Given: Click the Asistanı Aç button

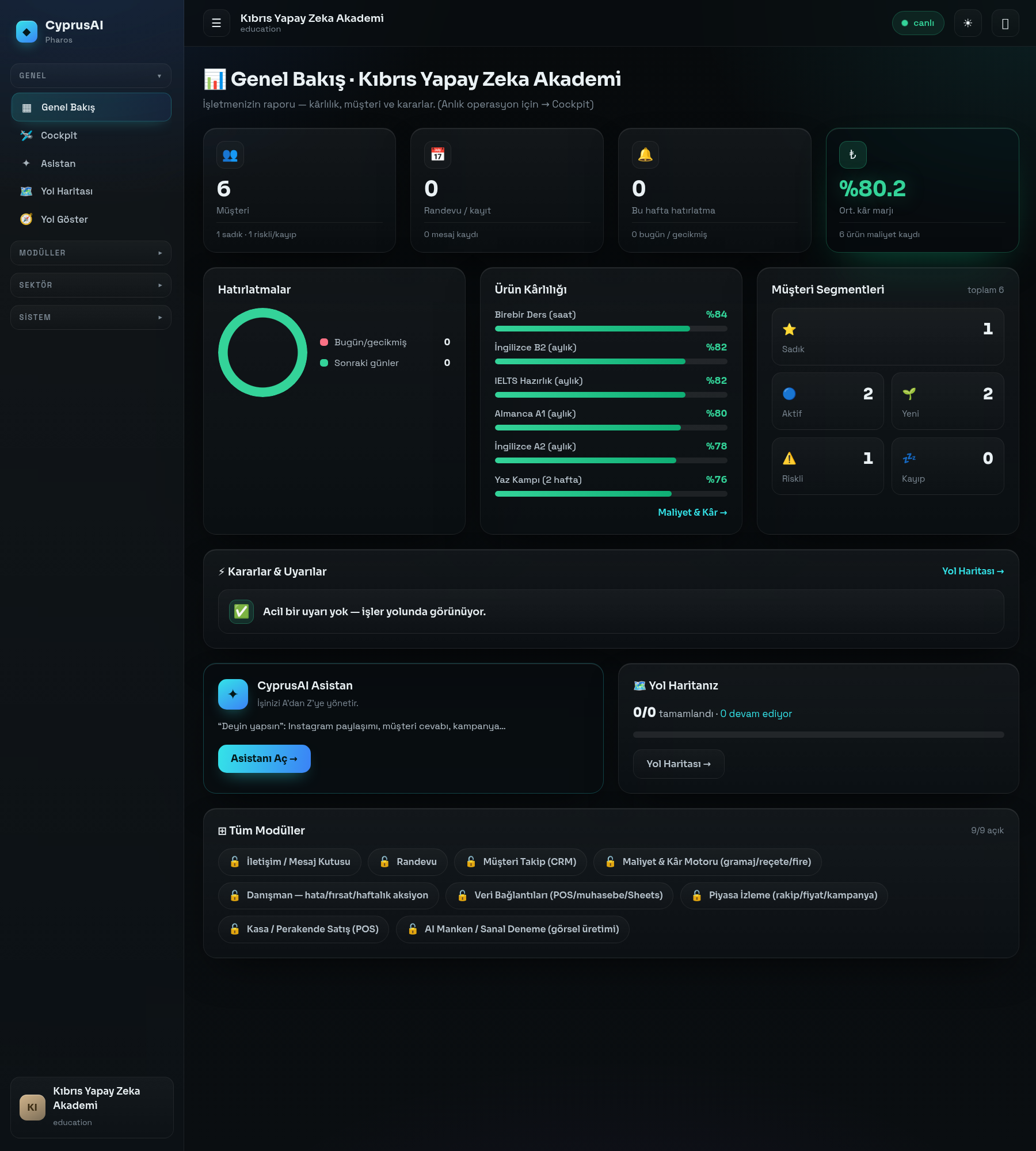Looking at the screenshot, I should click(264, 759).
